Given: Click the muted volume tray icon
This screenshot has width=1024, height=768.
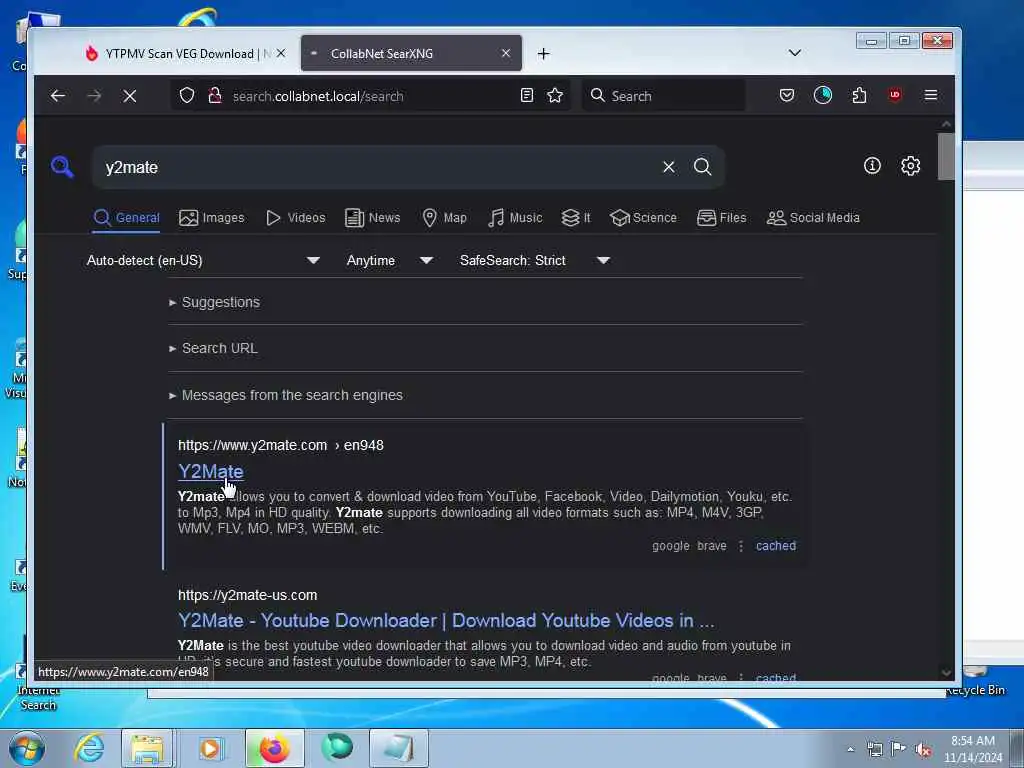Looking at the screenshot, I should [923, 749].
